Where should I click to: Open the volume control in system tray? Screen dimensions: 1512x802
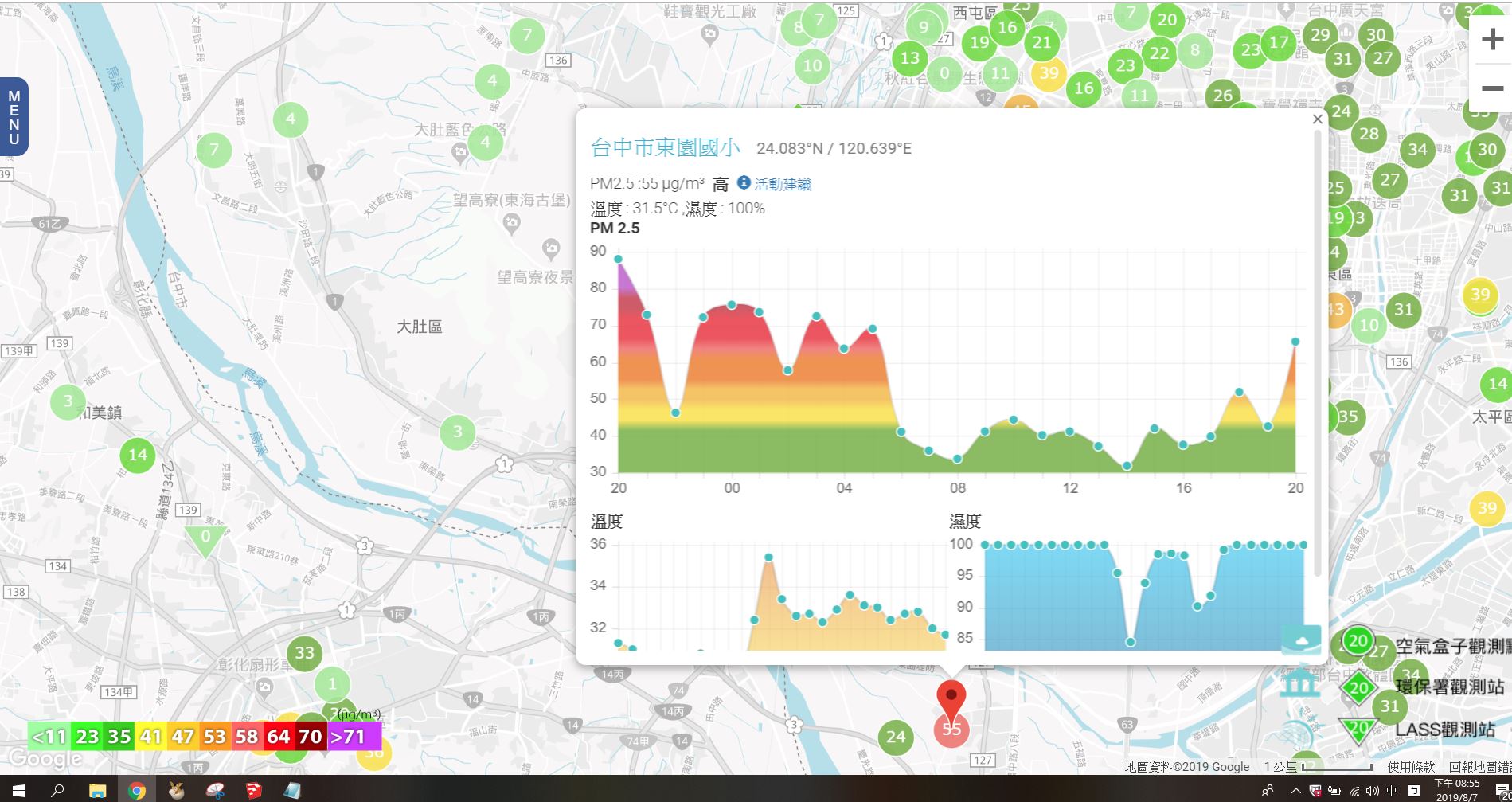(x=1372, y=791)
